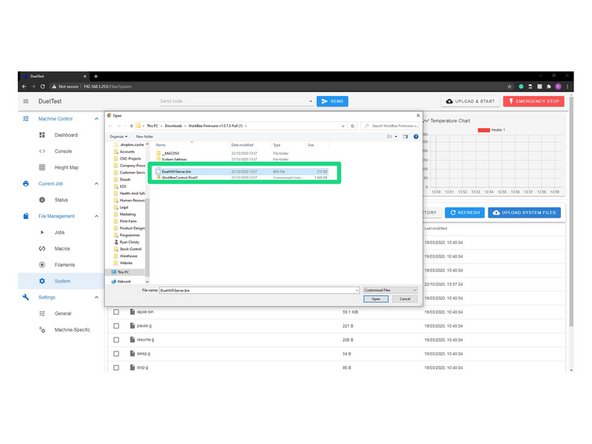Open General settings
Screen dimensions: 592x444
[63, 313]
